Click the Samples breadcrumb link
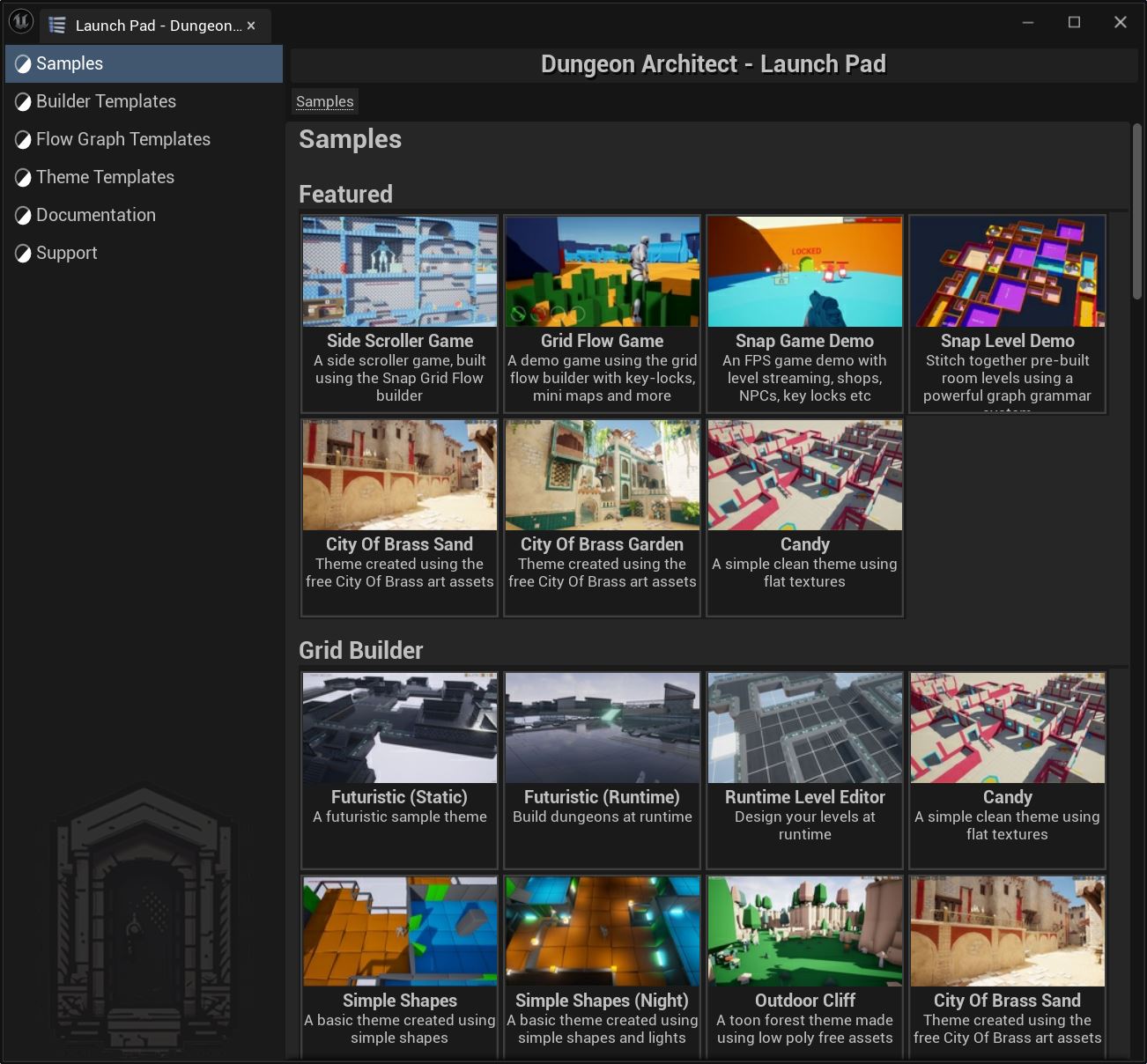The image size is (1147, 1064). pyautogui.click(x=324, y=101)
